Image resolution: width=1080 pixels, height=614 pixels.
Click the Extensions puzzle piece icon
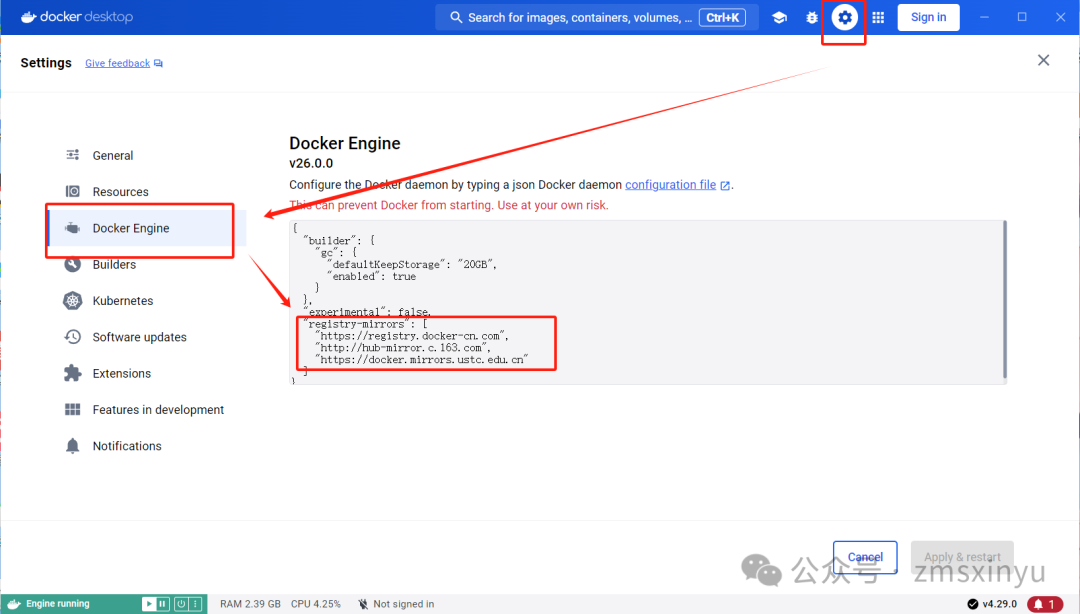(x=72, y=373)
